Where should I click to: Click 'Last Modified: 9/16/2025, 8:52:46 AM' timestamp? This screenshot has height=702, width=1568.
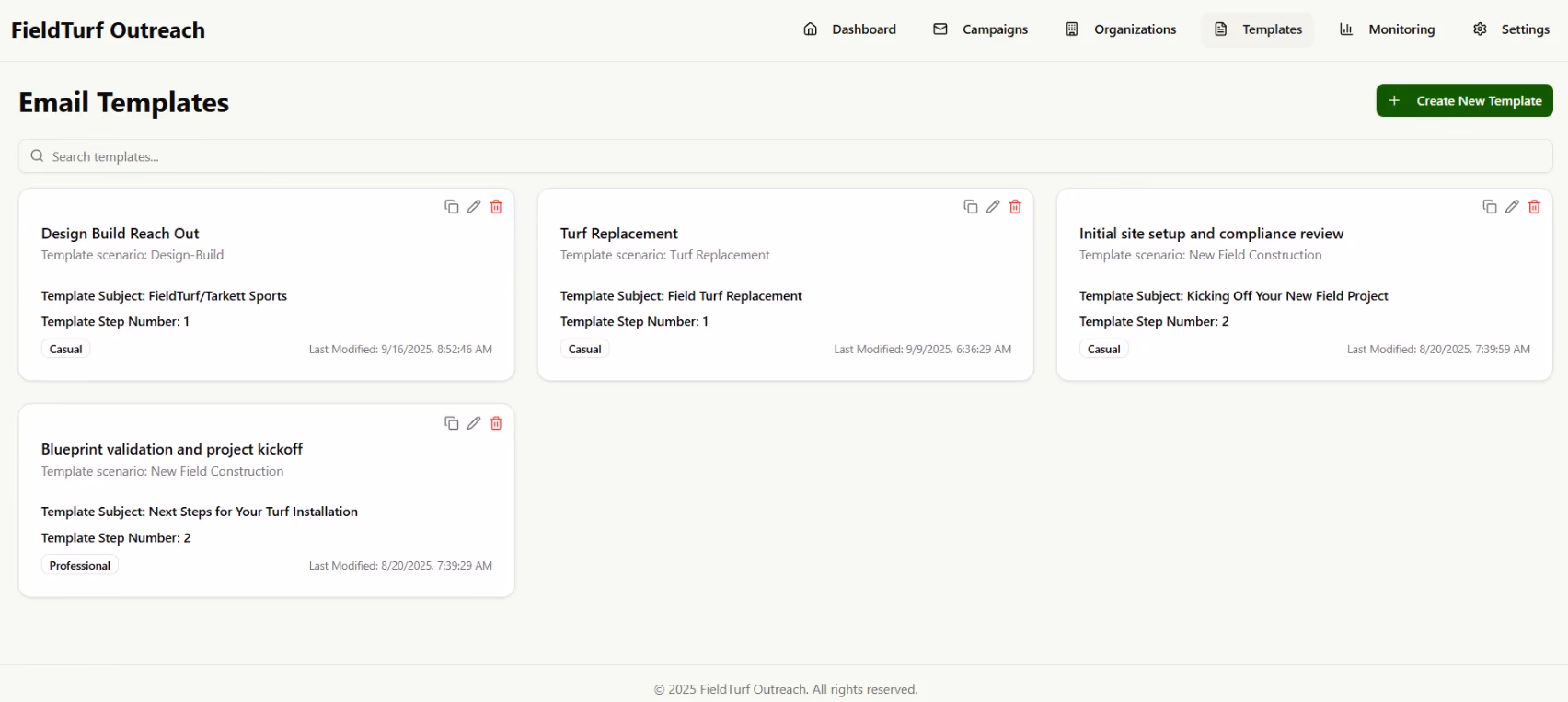(x=400, y=350)
